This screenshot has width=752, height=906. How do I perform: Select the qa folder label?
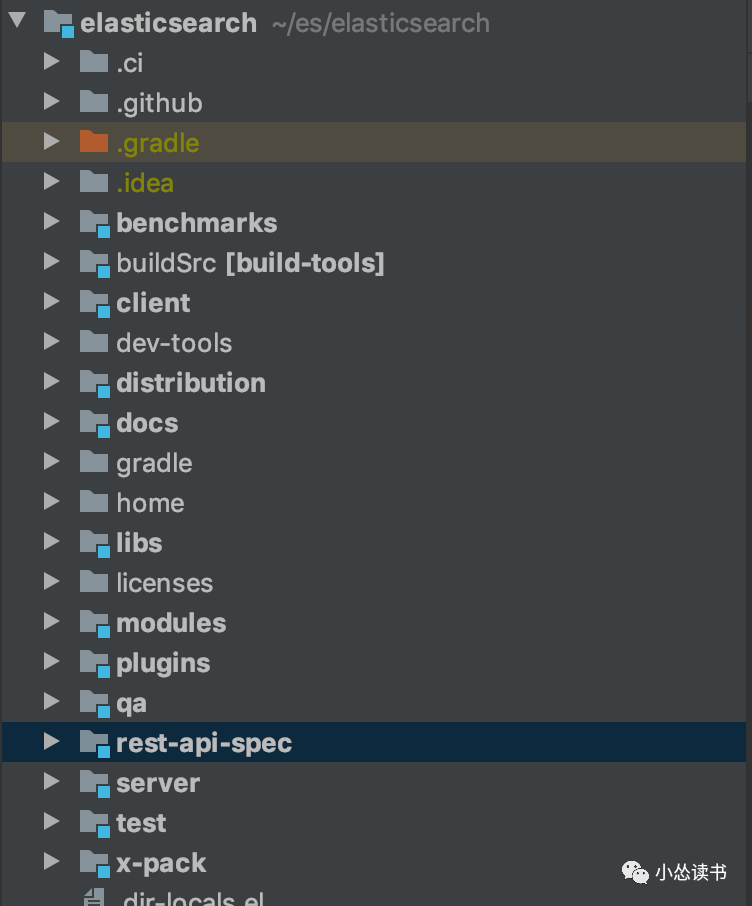point(131,703)
